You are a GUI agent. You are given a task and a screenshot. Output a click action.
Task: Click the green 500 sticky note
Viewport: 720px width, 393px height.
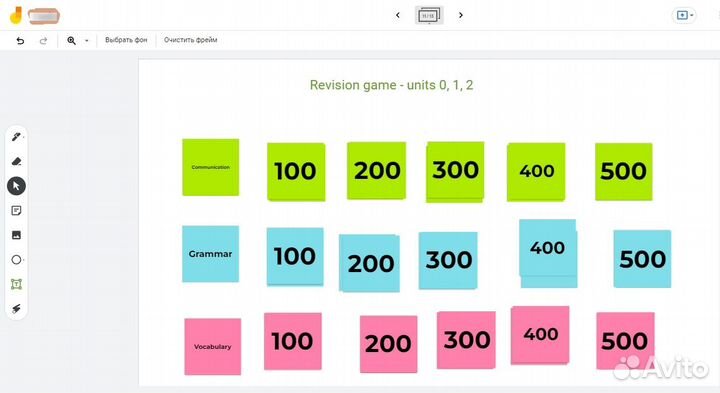point(624,172)
